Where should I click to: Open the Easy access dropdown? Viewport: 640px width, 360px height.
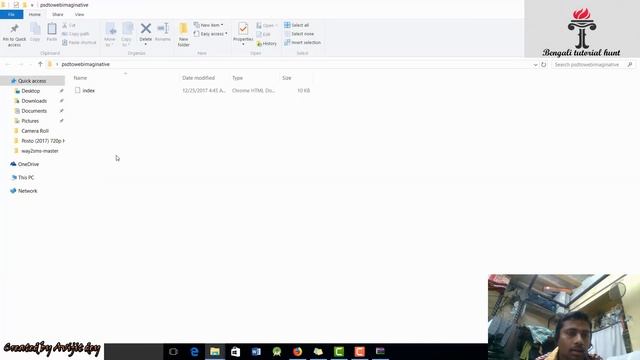(x=210, y=34)
